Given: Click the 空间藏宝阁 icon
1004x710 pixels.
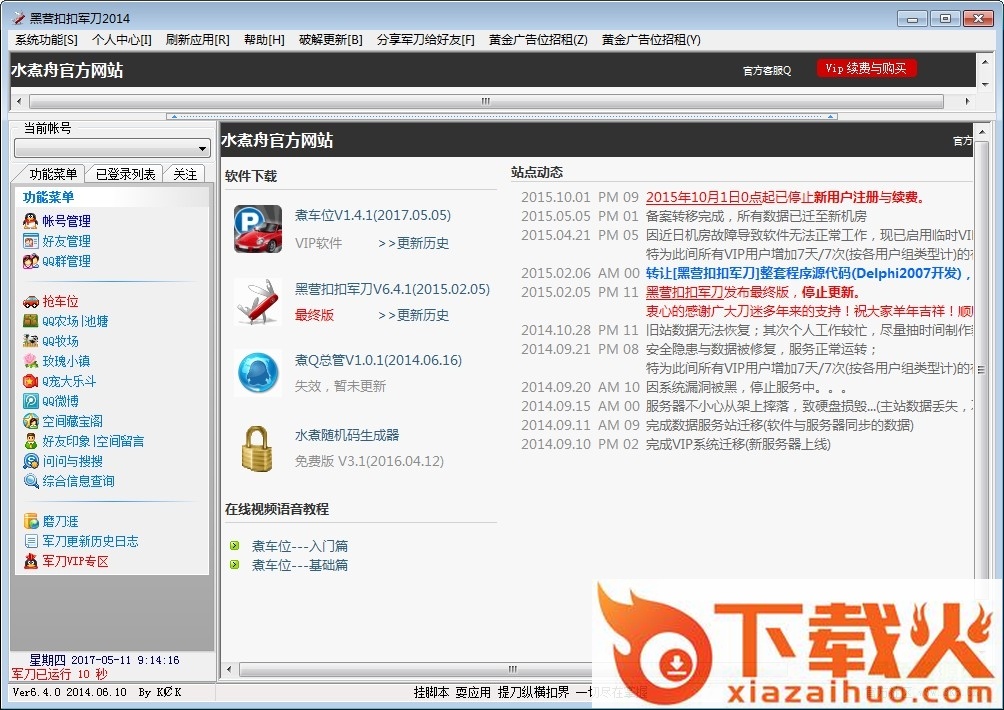Looking at the screenshot, I should coord(30,421).
